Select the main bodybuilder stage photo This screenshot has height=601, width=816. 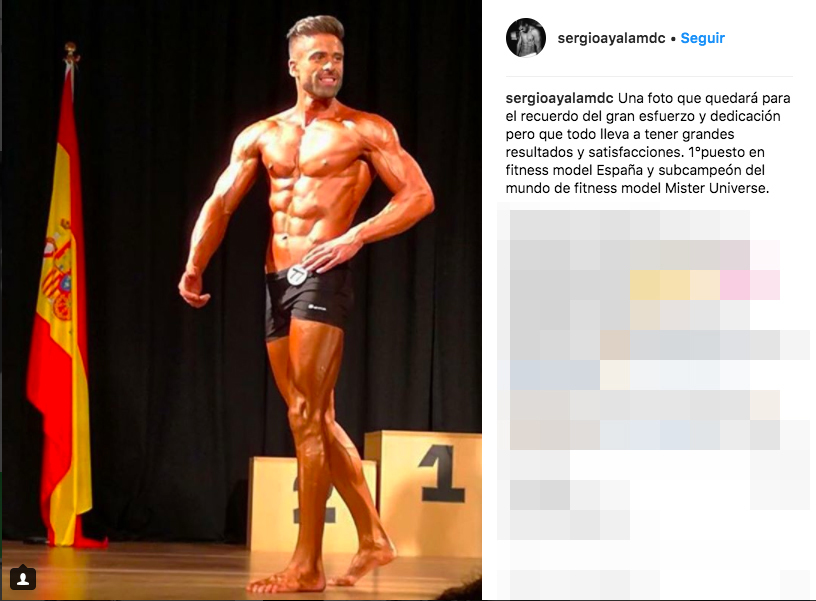(241, 300)
